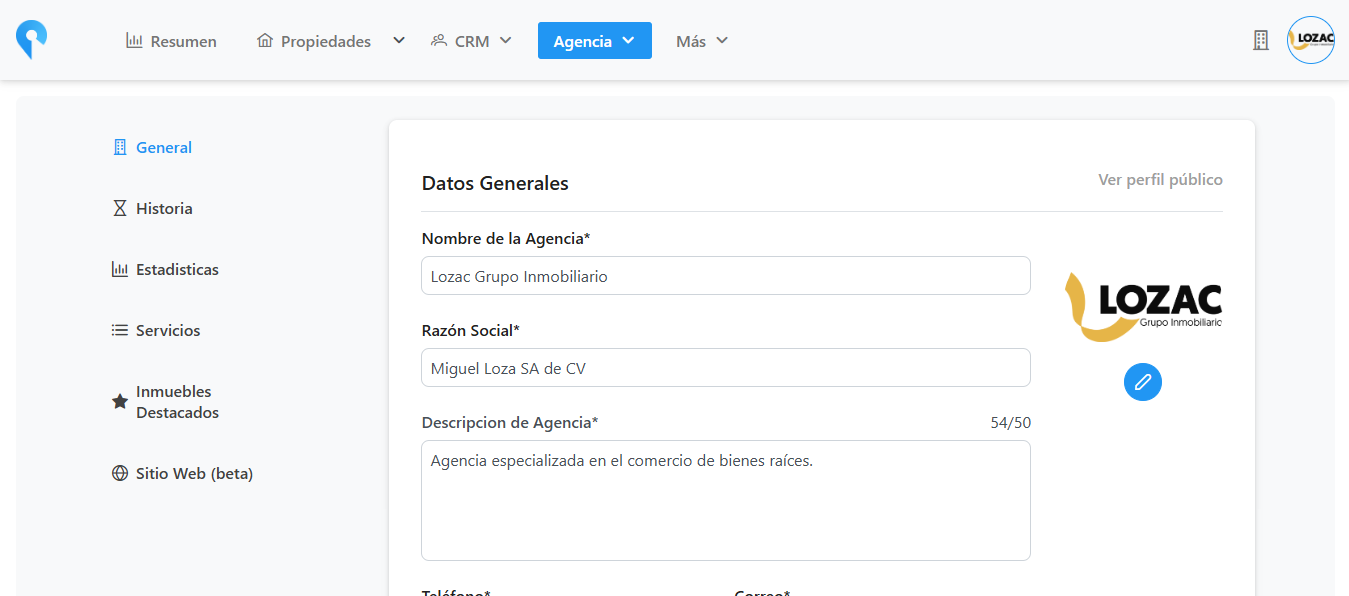Expand the Propiedades dropdown chevron
The width and height of the screenshot is (1349, 596).
coord(399,41)
